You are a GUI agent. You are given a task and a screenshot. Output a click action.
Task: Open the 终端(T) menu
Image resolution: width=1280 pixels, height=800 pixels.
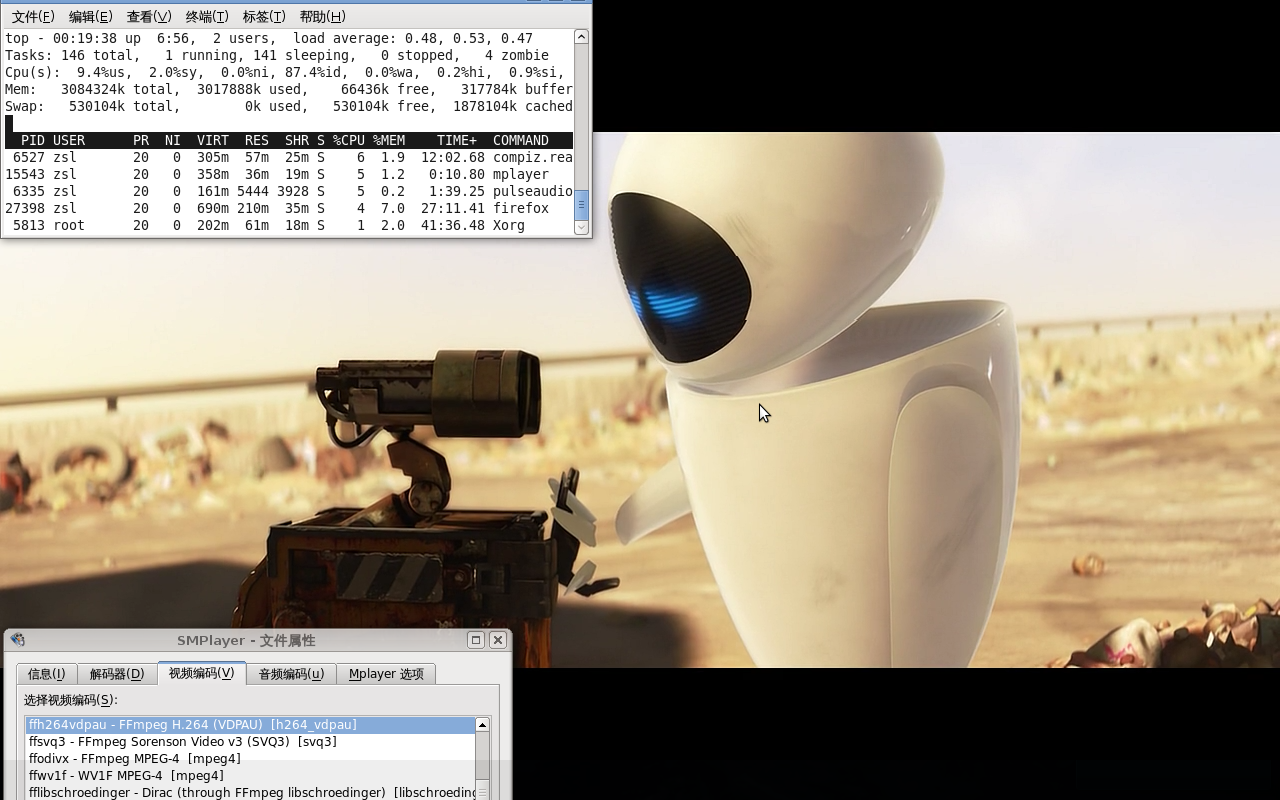click(207, 16)
